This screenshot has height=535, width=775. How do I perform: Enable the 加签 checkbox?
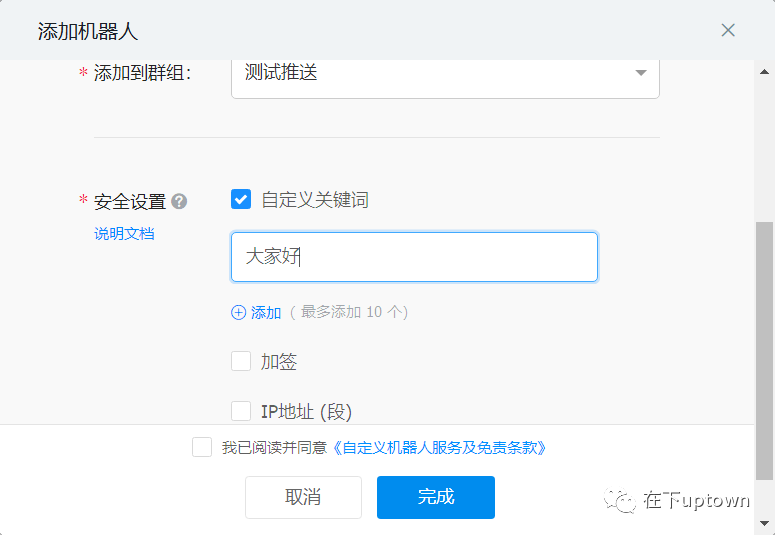tap(241, 361)
